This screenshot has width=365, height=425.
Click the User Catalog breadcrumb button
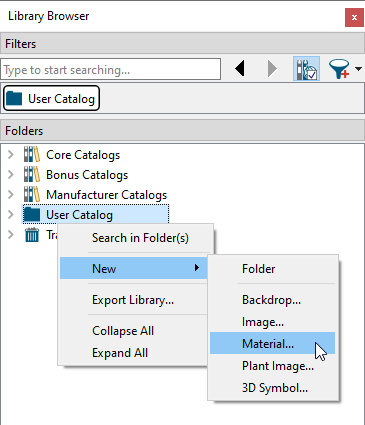point(51,98)
